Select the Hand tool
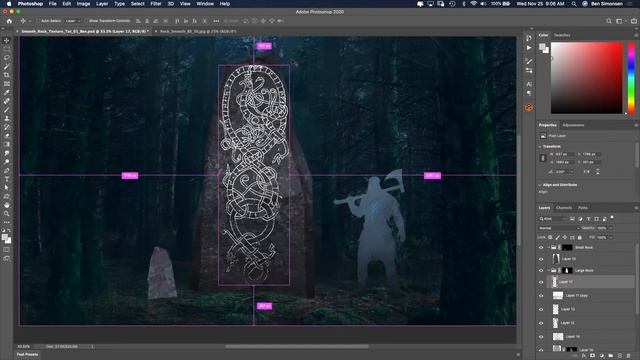640x360 pixels. pyautogui.click(x=7, y=205)
